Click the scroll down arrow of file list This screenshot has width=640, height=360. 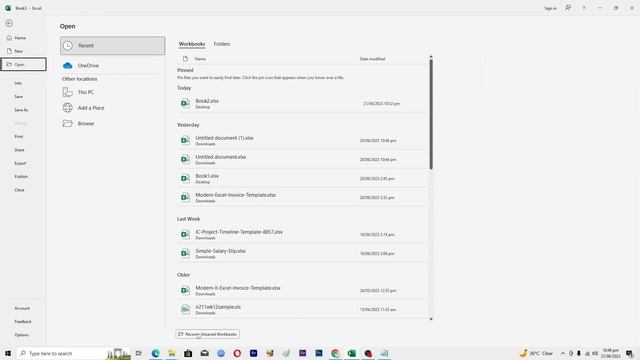pos(431,319)
